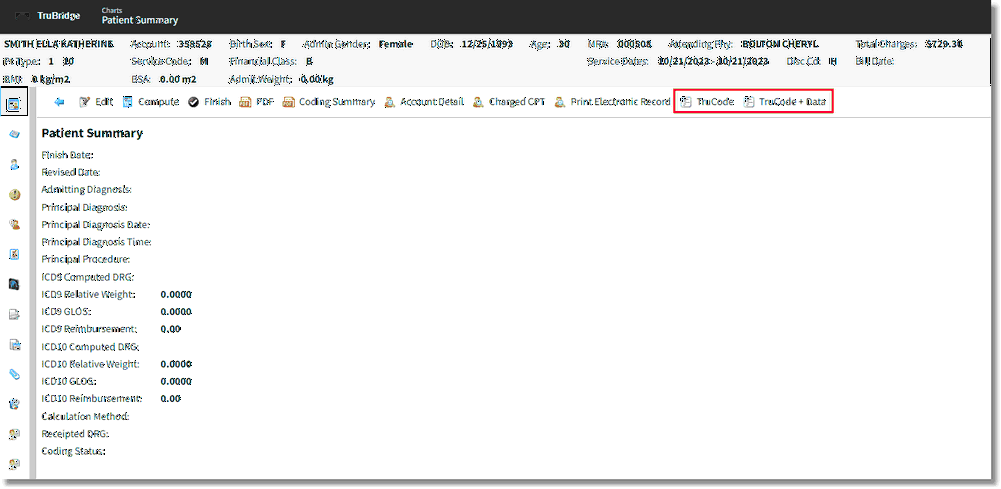Click the blue paperclip sidebar icon
This screenshot has height=489, width=1001.
tap(15, 374)
